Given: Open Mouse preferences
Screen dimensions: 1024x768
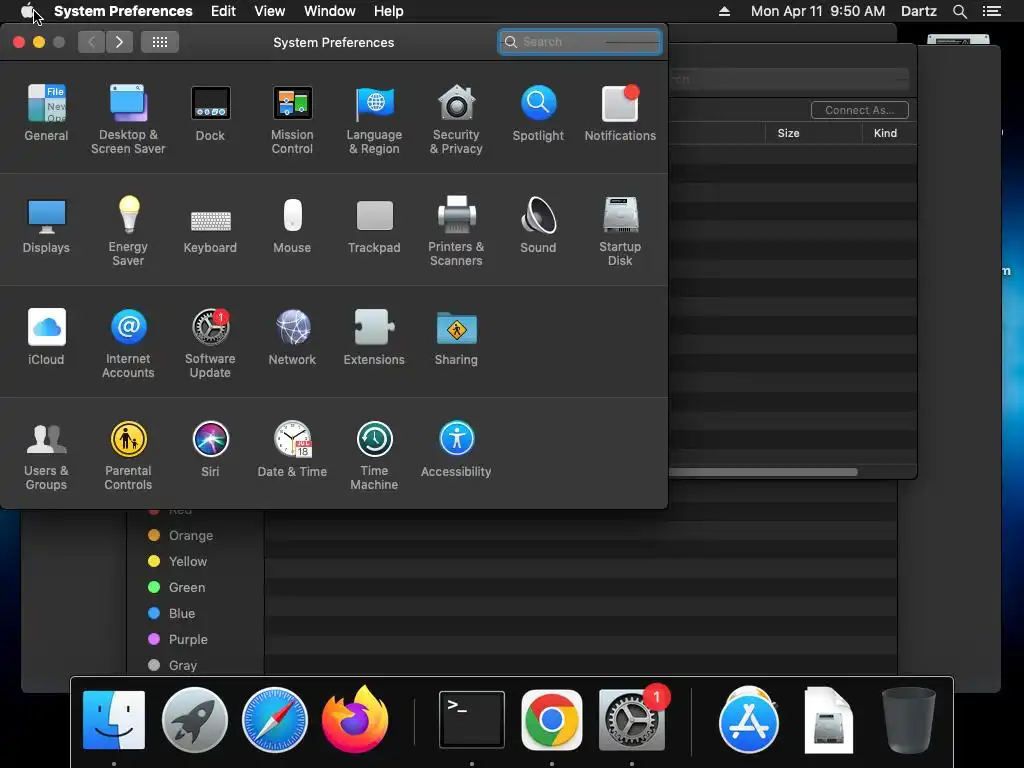Looking at the screenshot, I should [292, 225].
